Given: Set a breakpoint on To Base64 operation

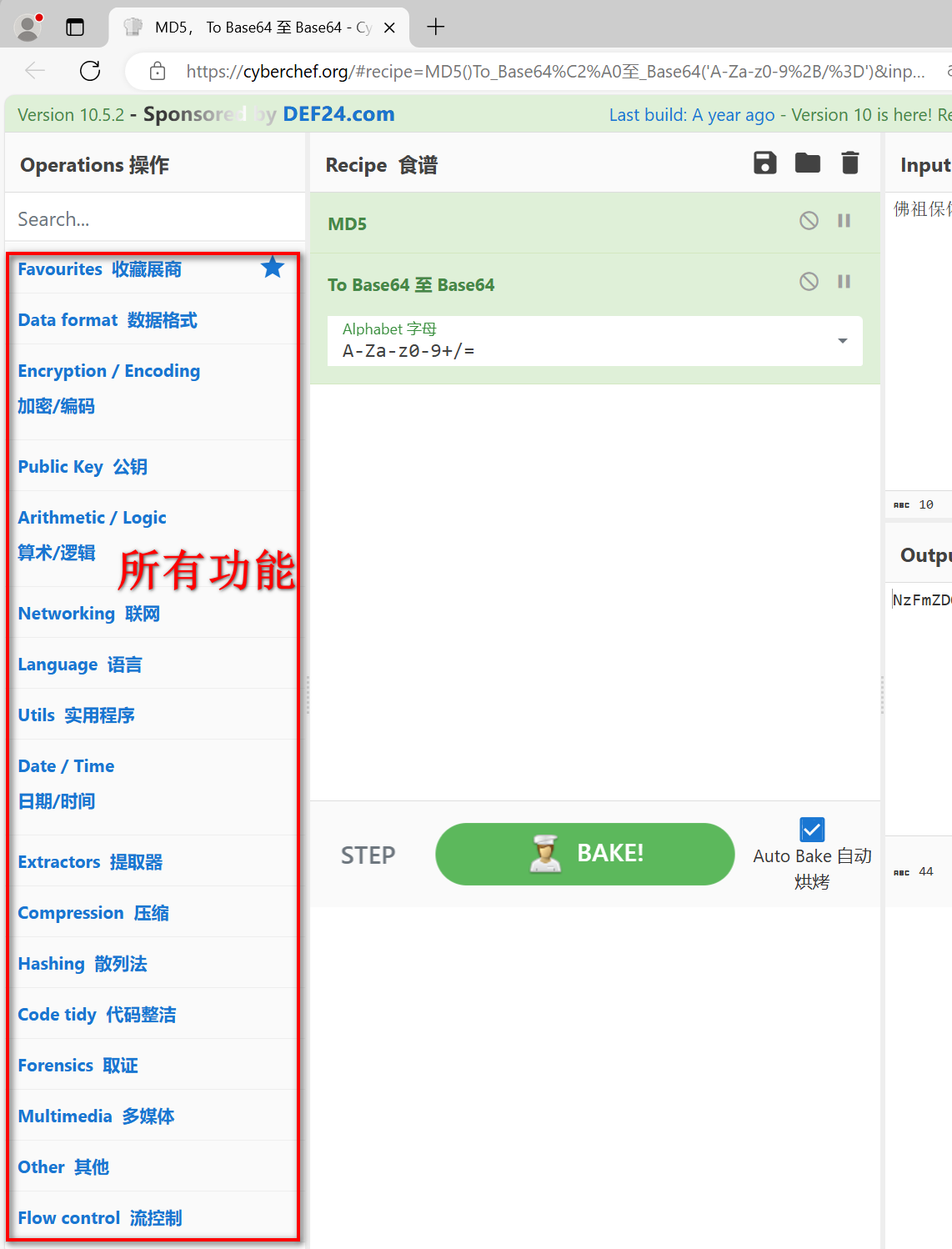Looking at the screenshot, I should pyautogui.click(x=844, y=281).
